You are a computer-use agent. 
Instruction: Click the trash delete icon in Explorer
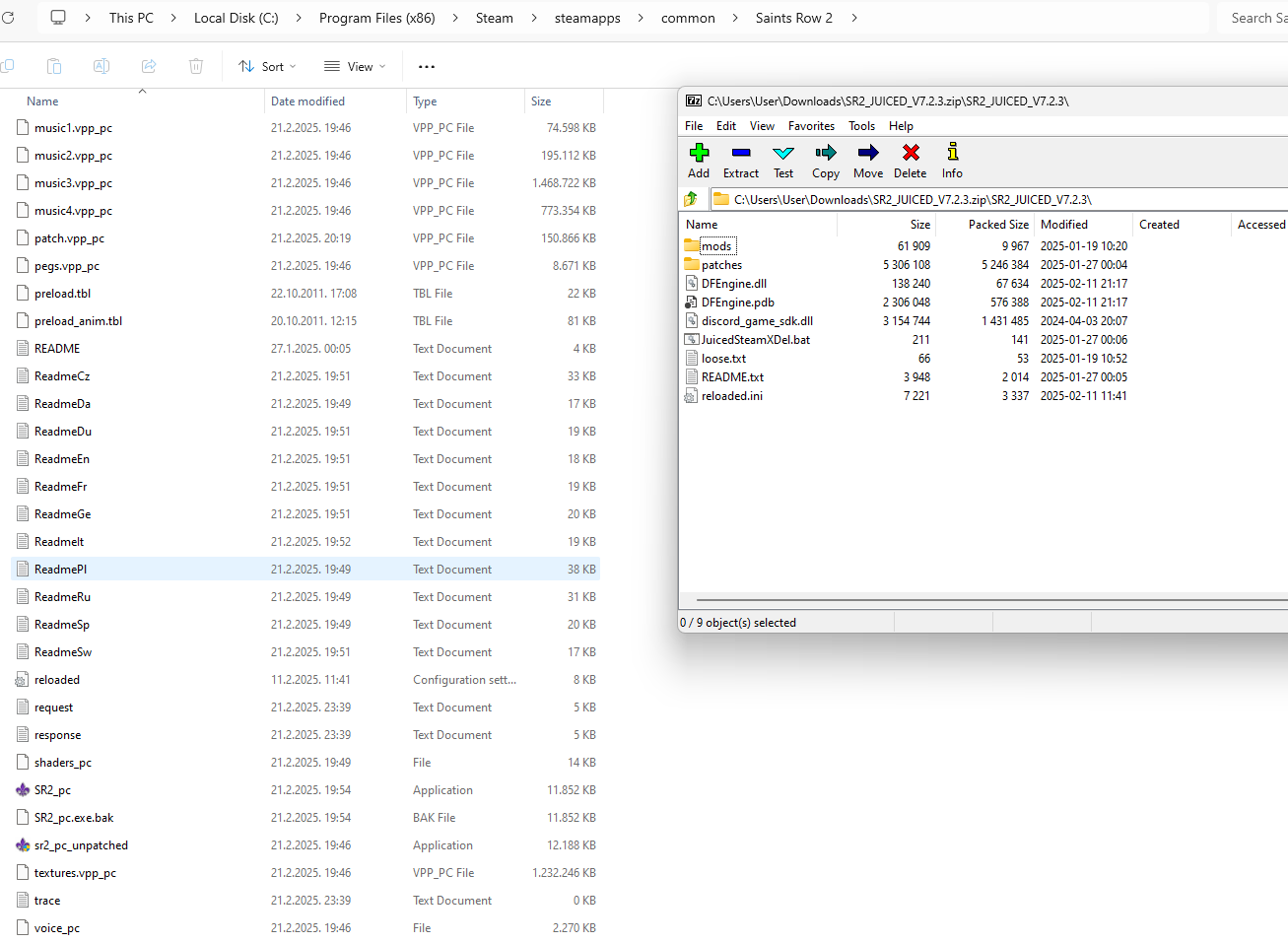[x=196, y=66]
